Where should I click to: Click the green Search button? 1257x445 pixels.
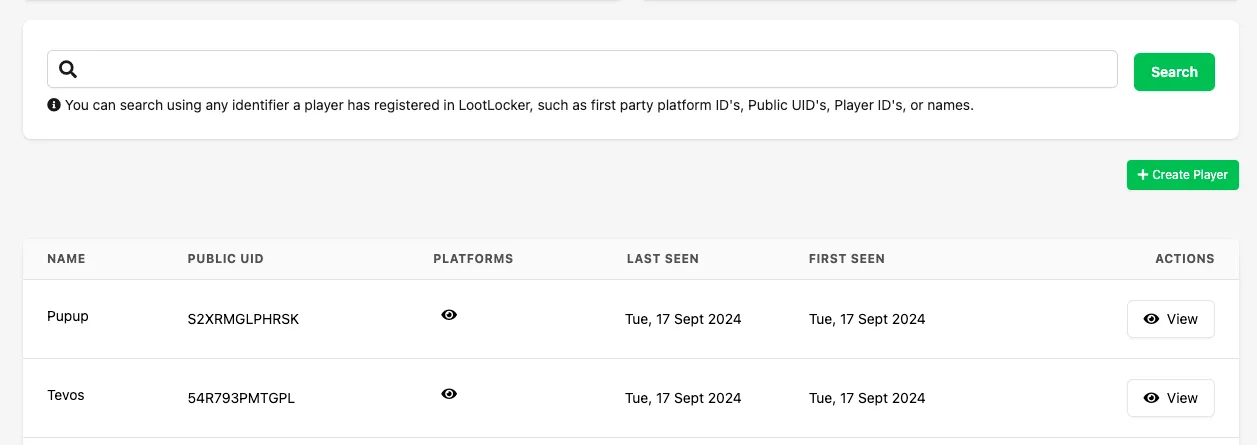1174,72
